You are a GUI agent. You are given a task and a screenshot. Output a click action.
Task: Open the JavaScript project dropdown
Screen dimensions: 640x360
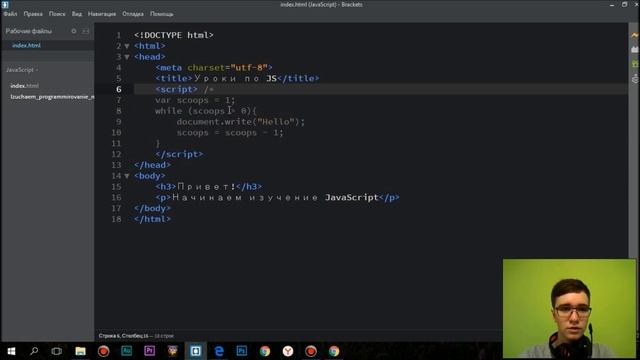coord(22,70)
